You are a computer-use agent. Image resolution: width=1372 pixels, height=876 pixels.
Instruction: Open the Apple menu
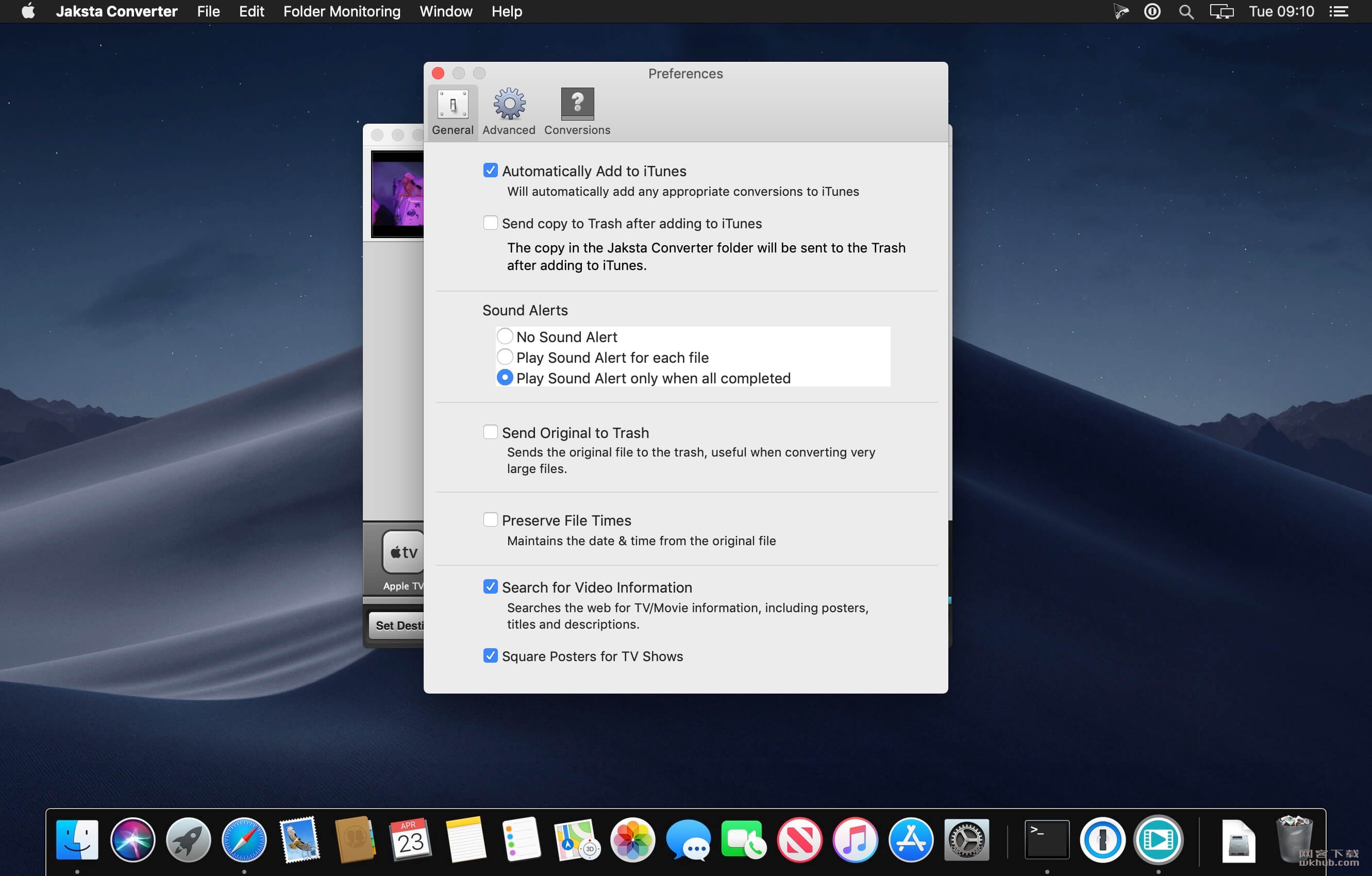(28, 11)
